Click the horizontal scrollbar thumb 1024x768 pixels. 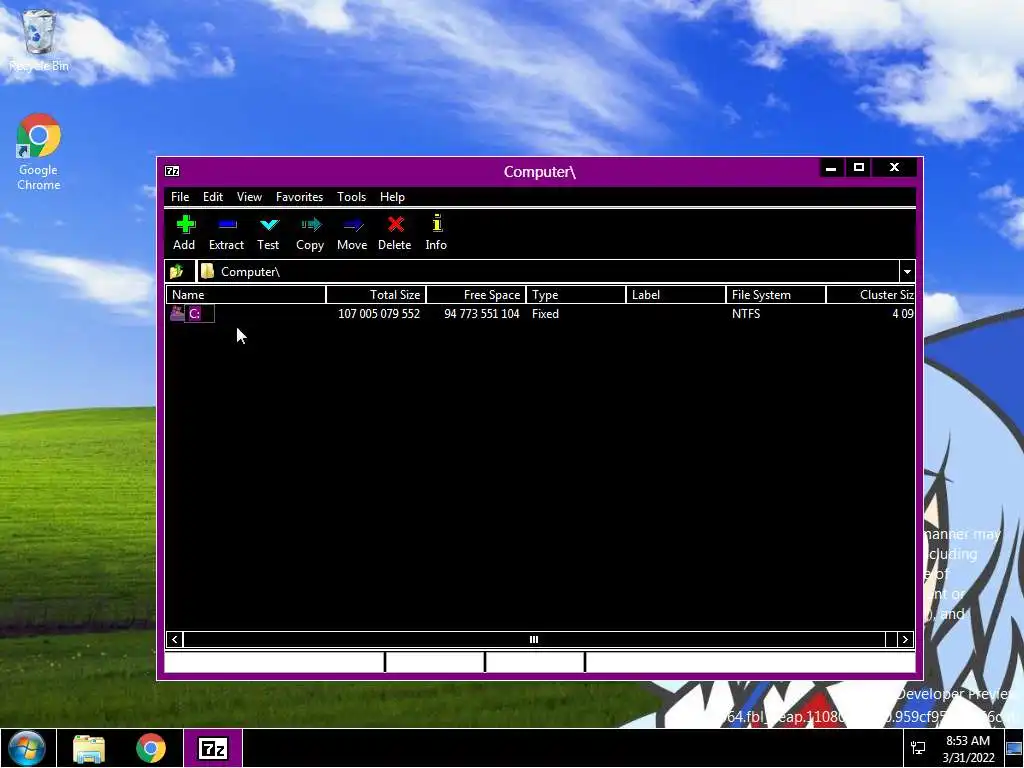[534, 639]
